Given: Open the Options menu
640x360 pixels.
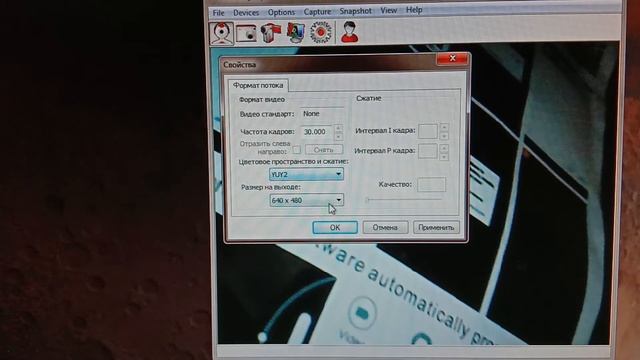Looking at the screenshot, I should point(281,12).
